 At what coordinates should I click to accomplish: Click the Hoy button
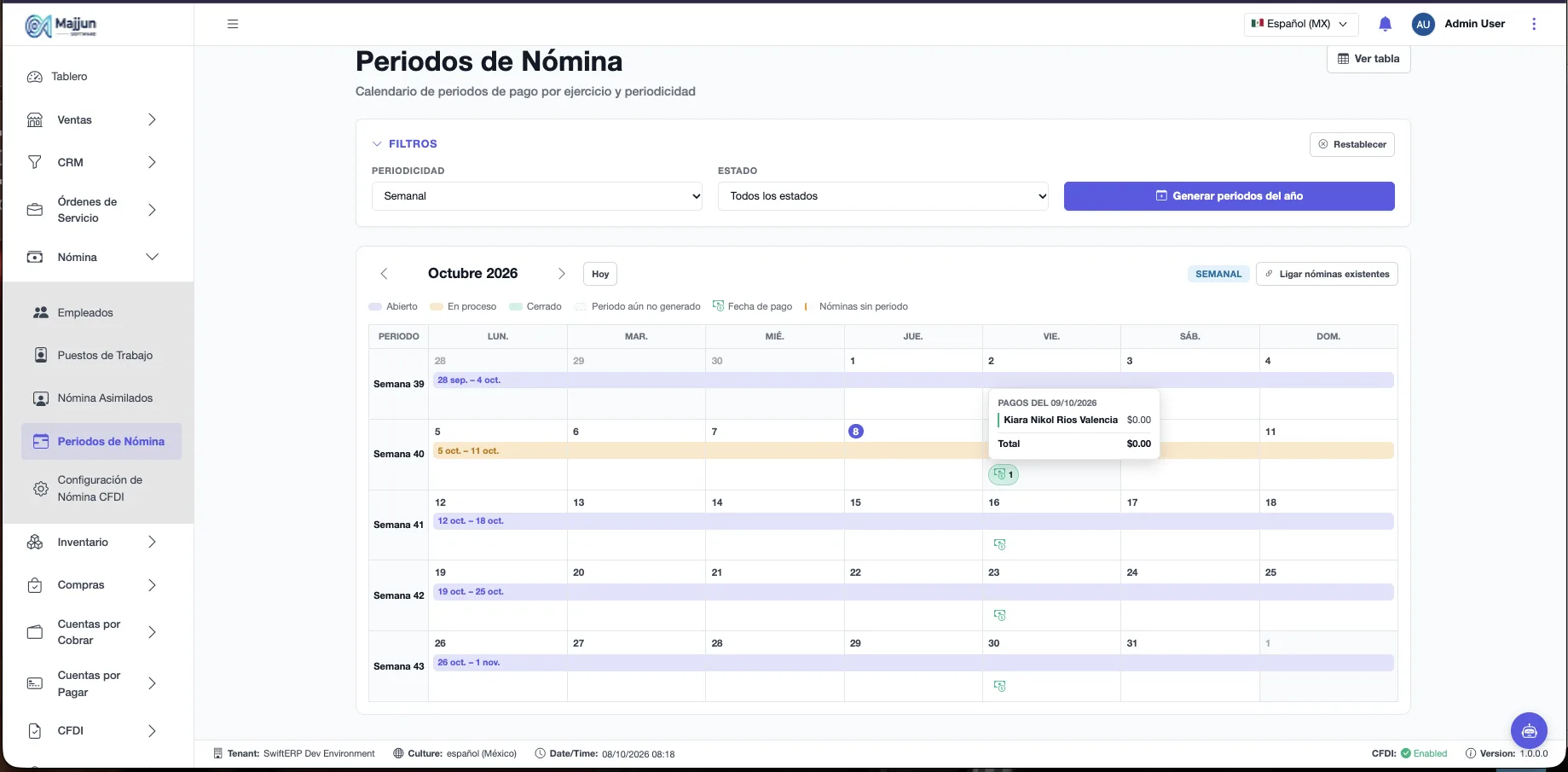(x=600, y=274)
